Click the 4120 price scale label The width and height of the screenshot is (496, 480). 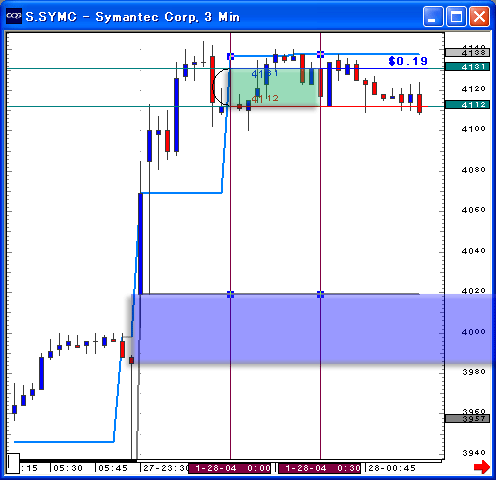point(473,89)
